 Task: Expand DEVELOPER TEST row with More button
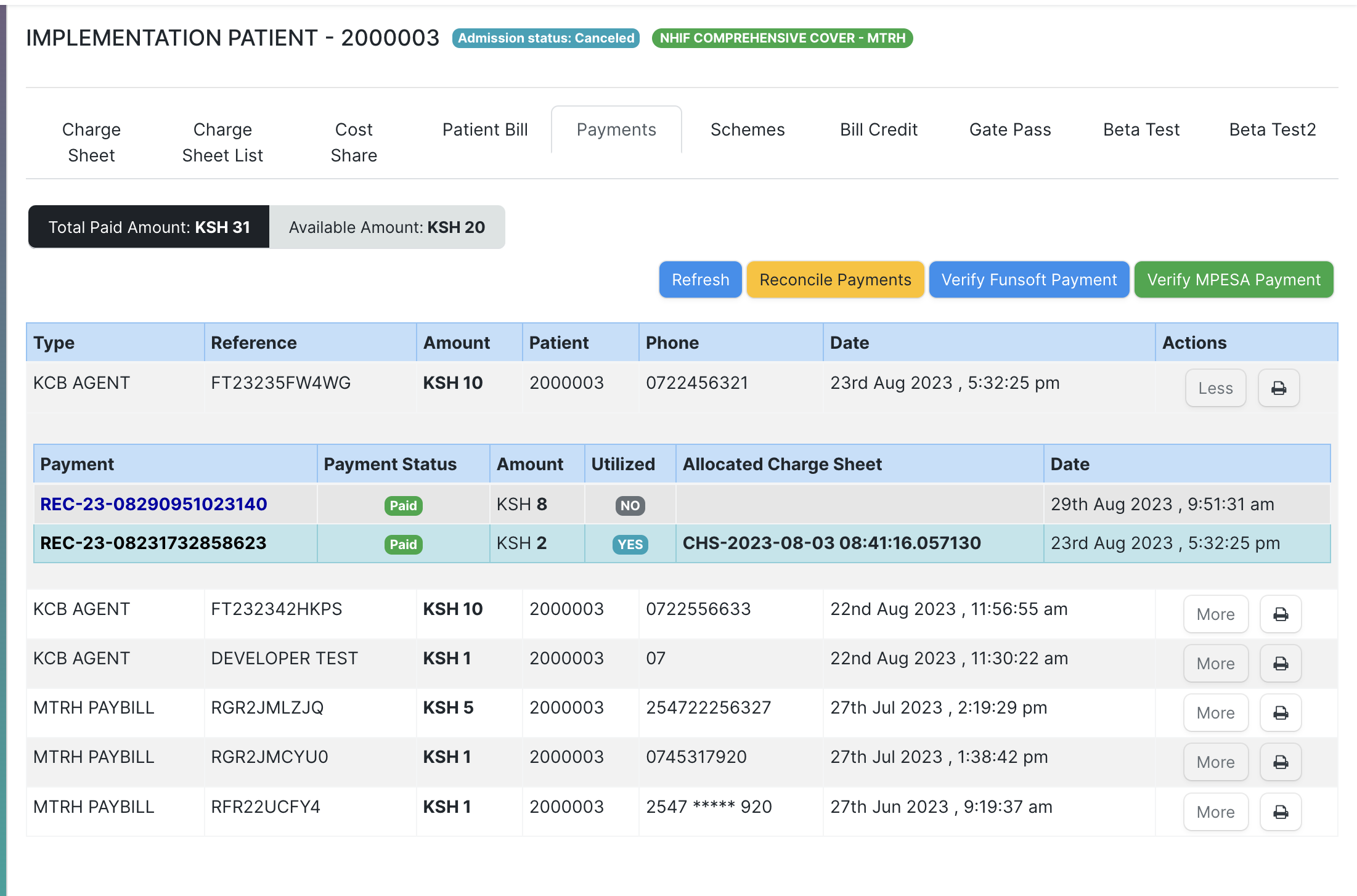click(1216, 664)
